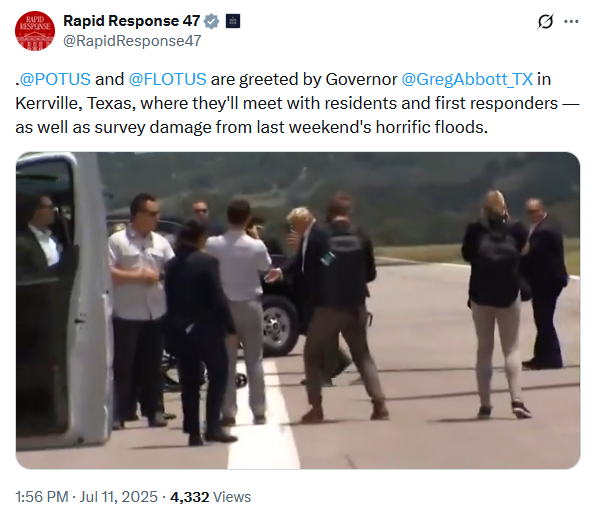Open the Grok explain-post icon

pos(545,22)
